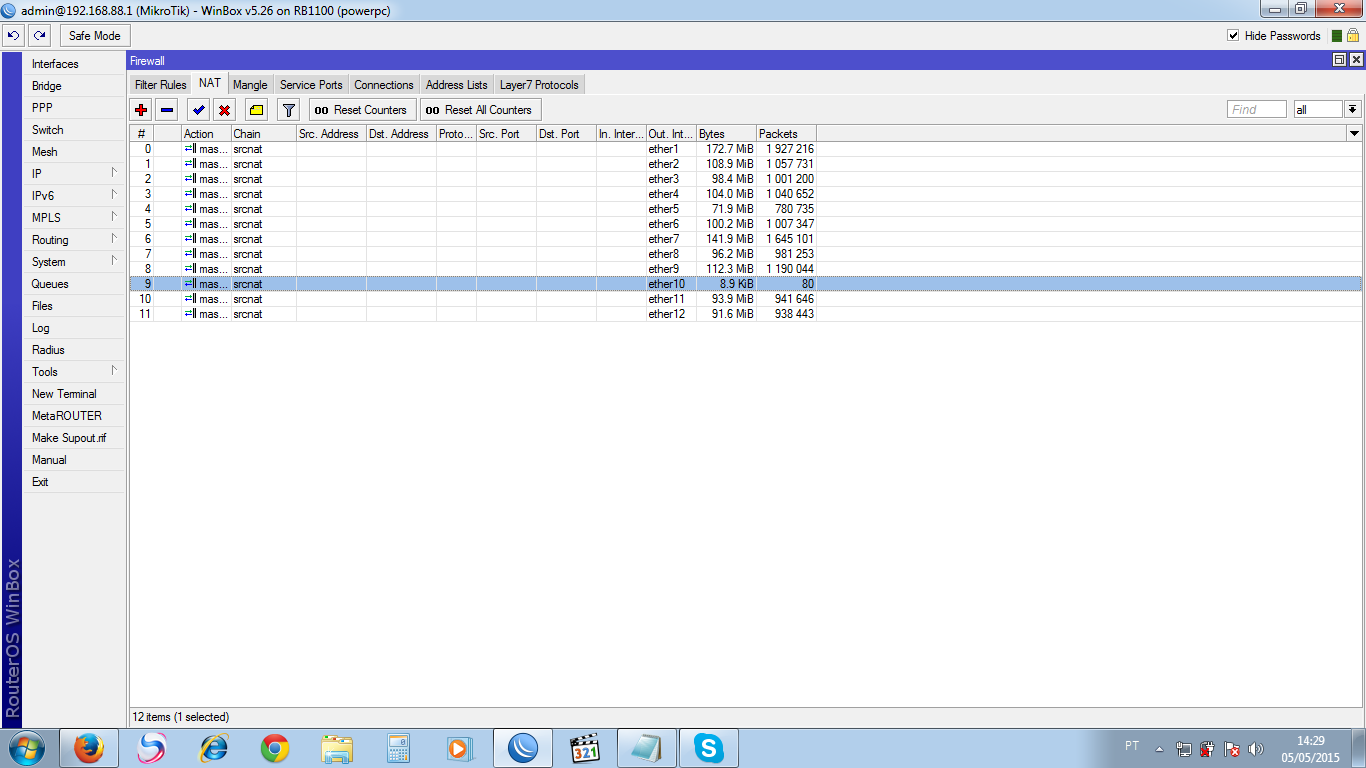
Task: Expand the IP submenu
Action: click(x=75, y=174)
